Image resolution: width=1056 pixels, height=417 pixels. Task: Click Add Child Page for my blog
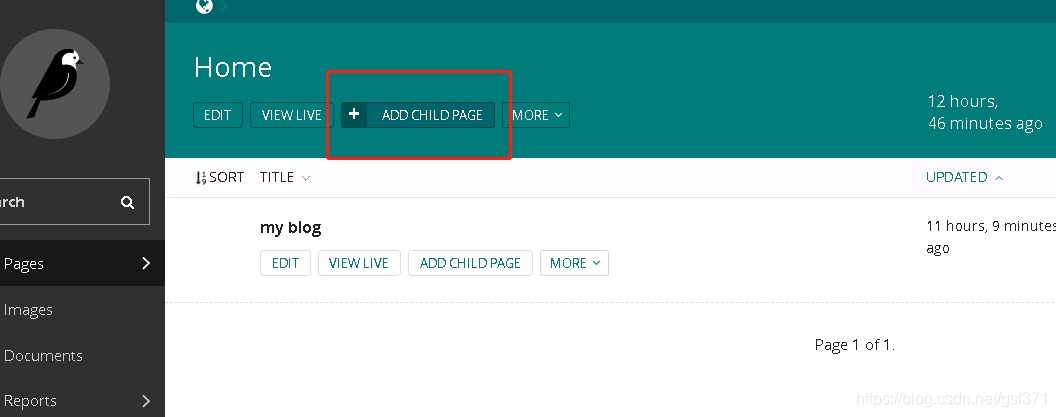coord(470,263)
